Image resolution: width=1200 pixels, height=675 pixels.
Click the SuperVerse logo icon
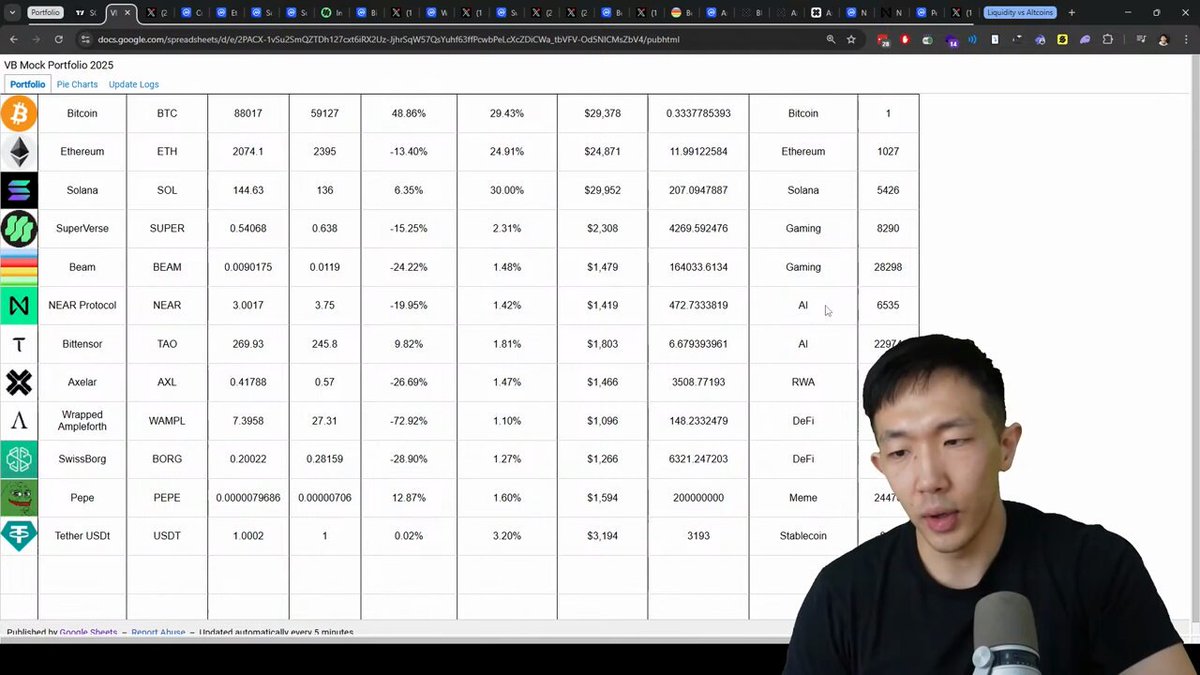19,229
